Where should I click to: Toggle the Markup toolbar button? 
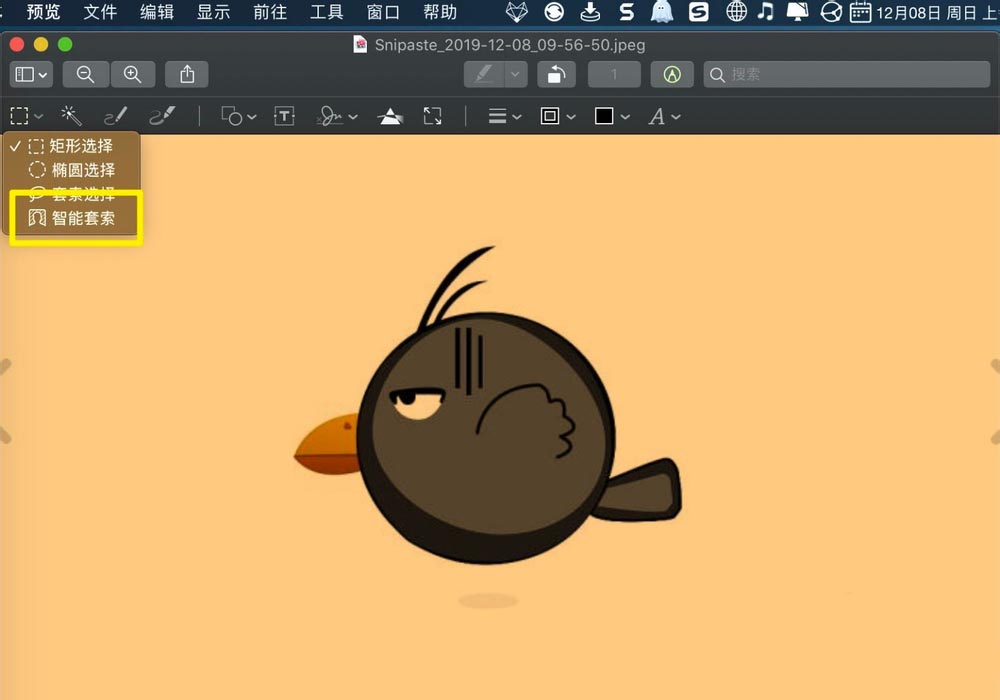coord(672,75)
